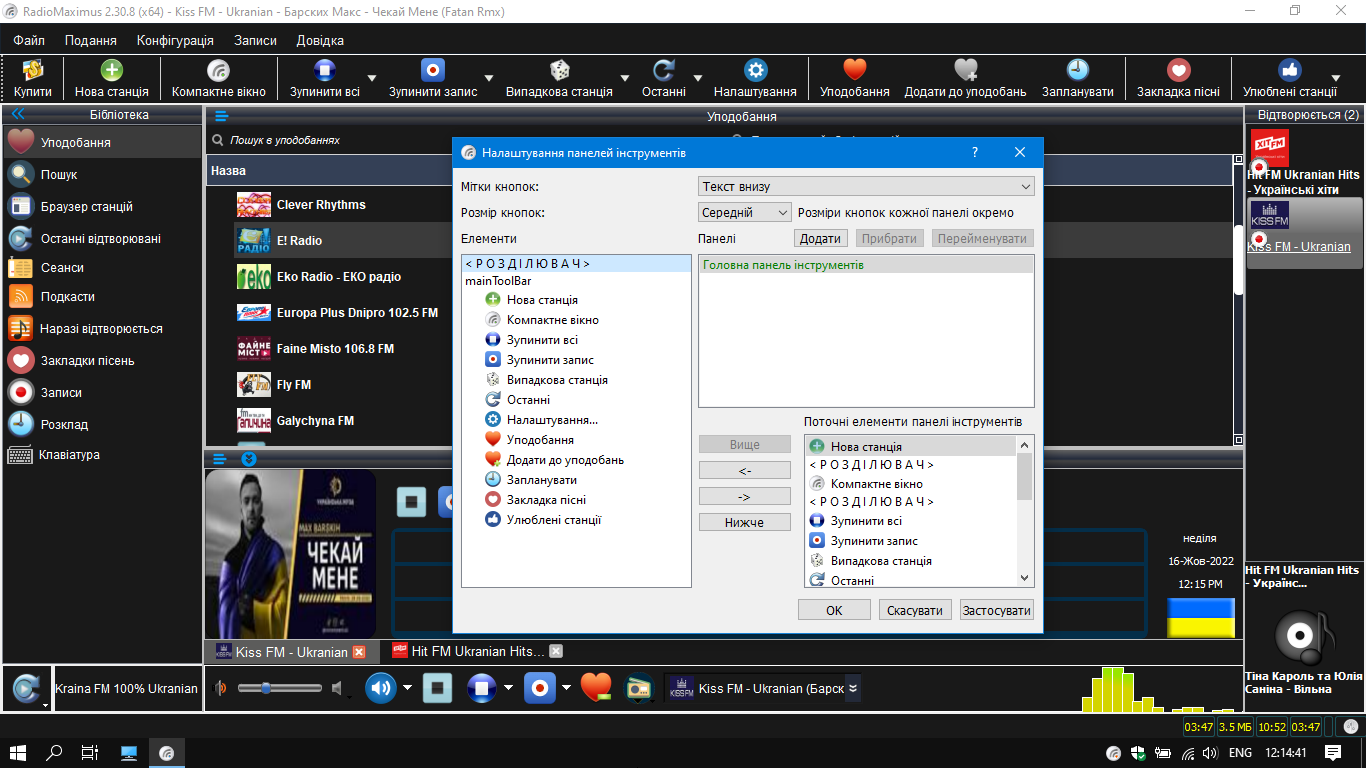This screenshot has height=768, width=1366.
Task: Expand the Випадкова станція toolbar dropdown arrow
Action: click(x=625, y=79)
